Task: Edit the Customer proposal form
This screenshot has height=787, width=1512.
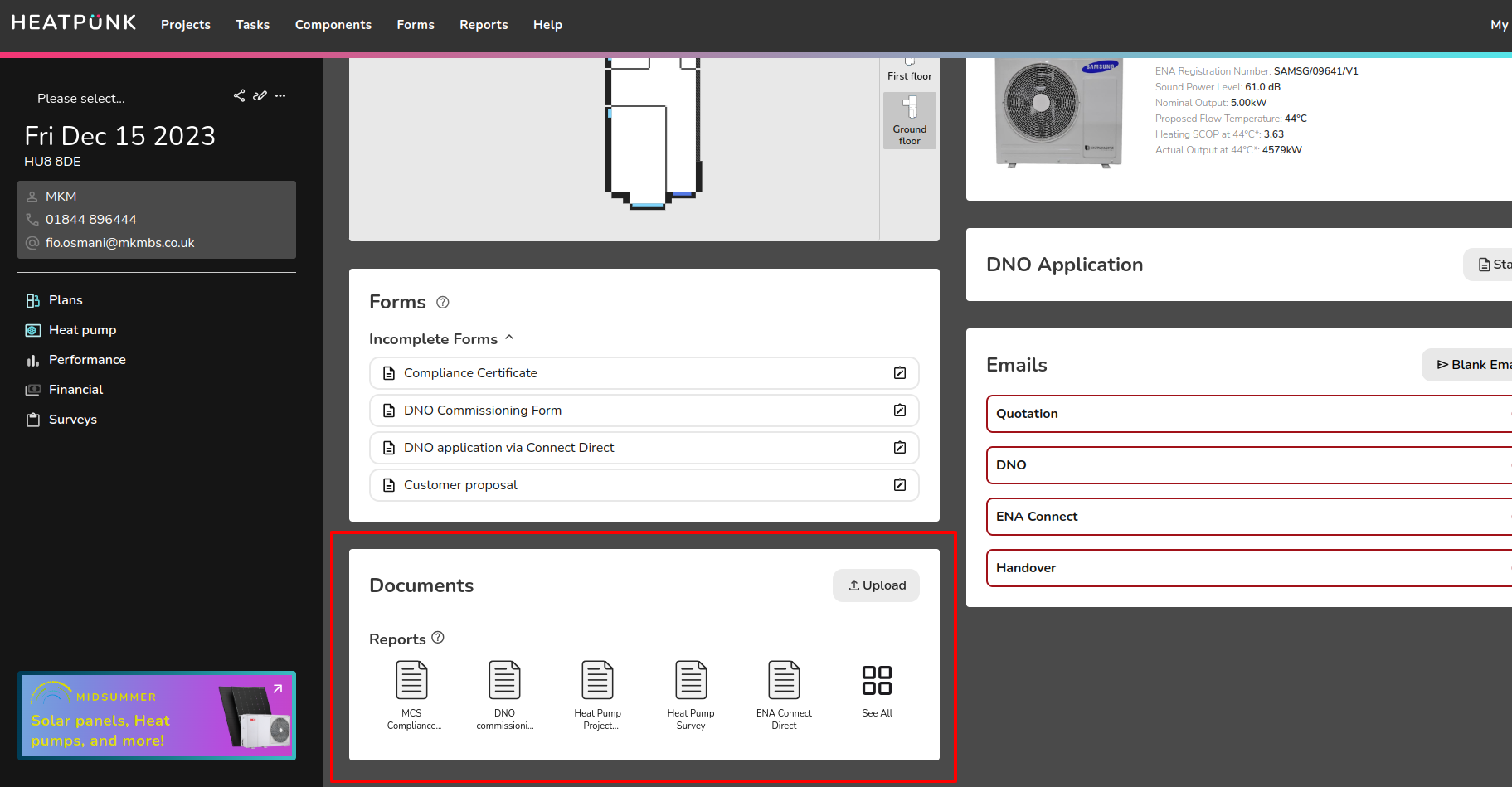Action: coord(900,485)
